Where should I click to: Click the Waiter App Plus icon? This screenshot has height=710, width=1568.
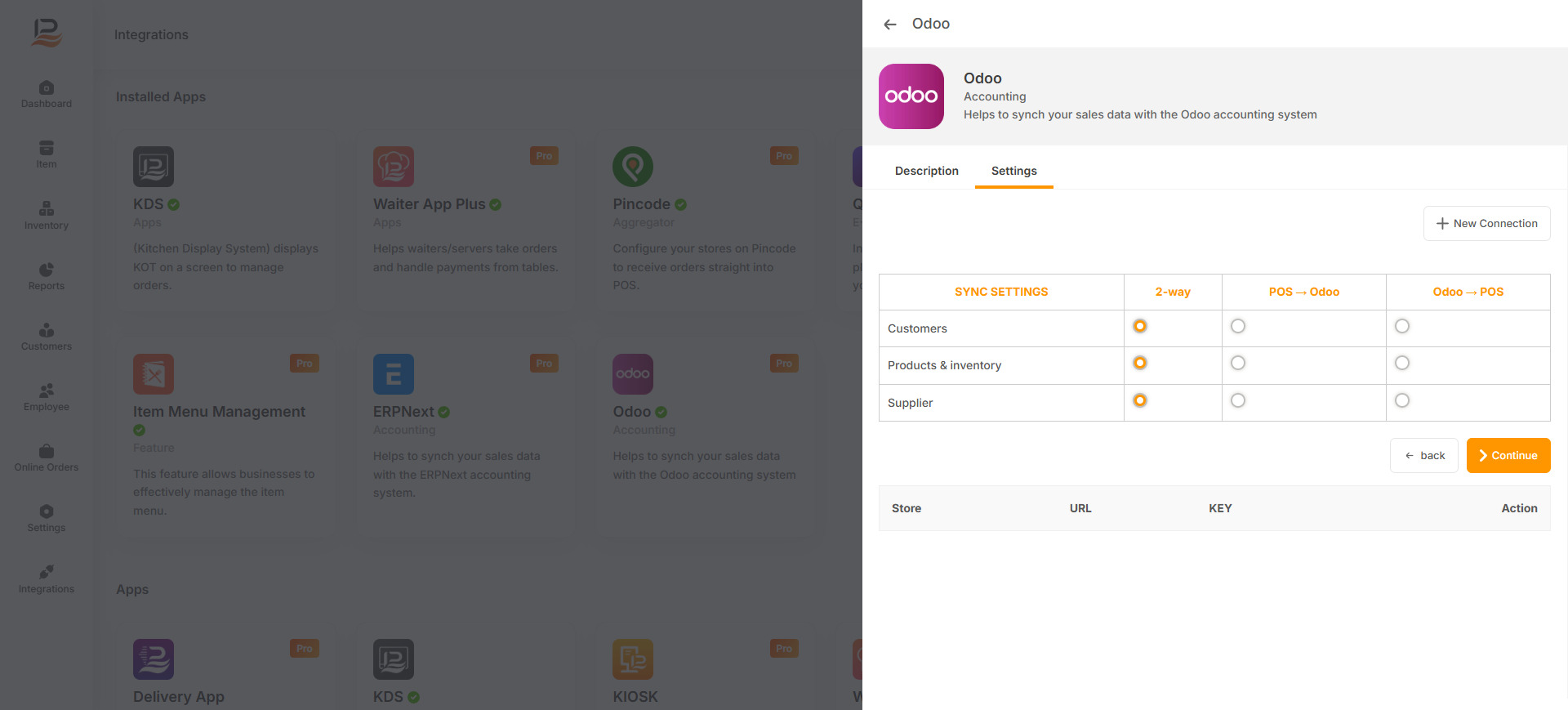(394, 167)
